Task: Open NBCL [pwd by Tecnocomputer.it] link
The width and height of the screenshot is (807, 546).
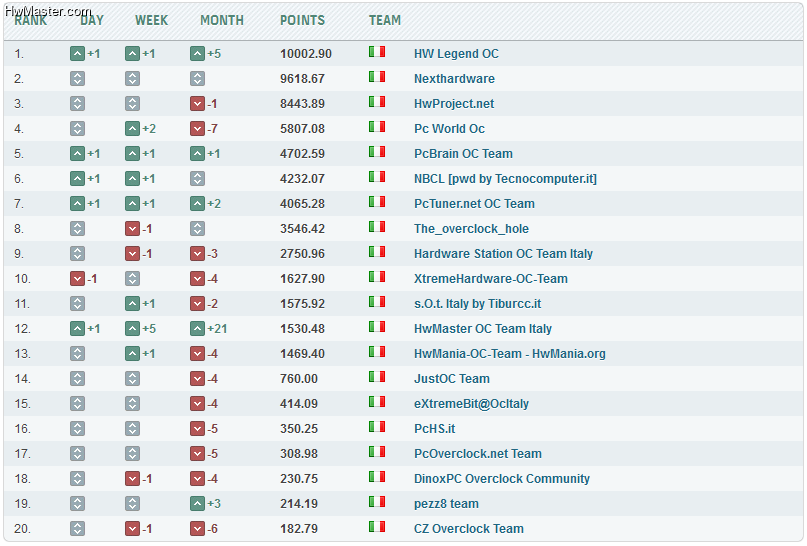Action: click(x=505, y=179)
